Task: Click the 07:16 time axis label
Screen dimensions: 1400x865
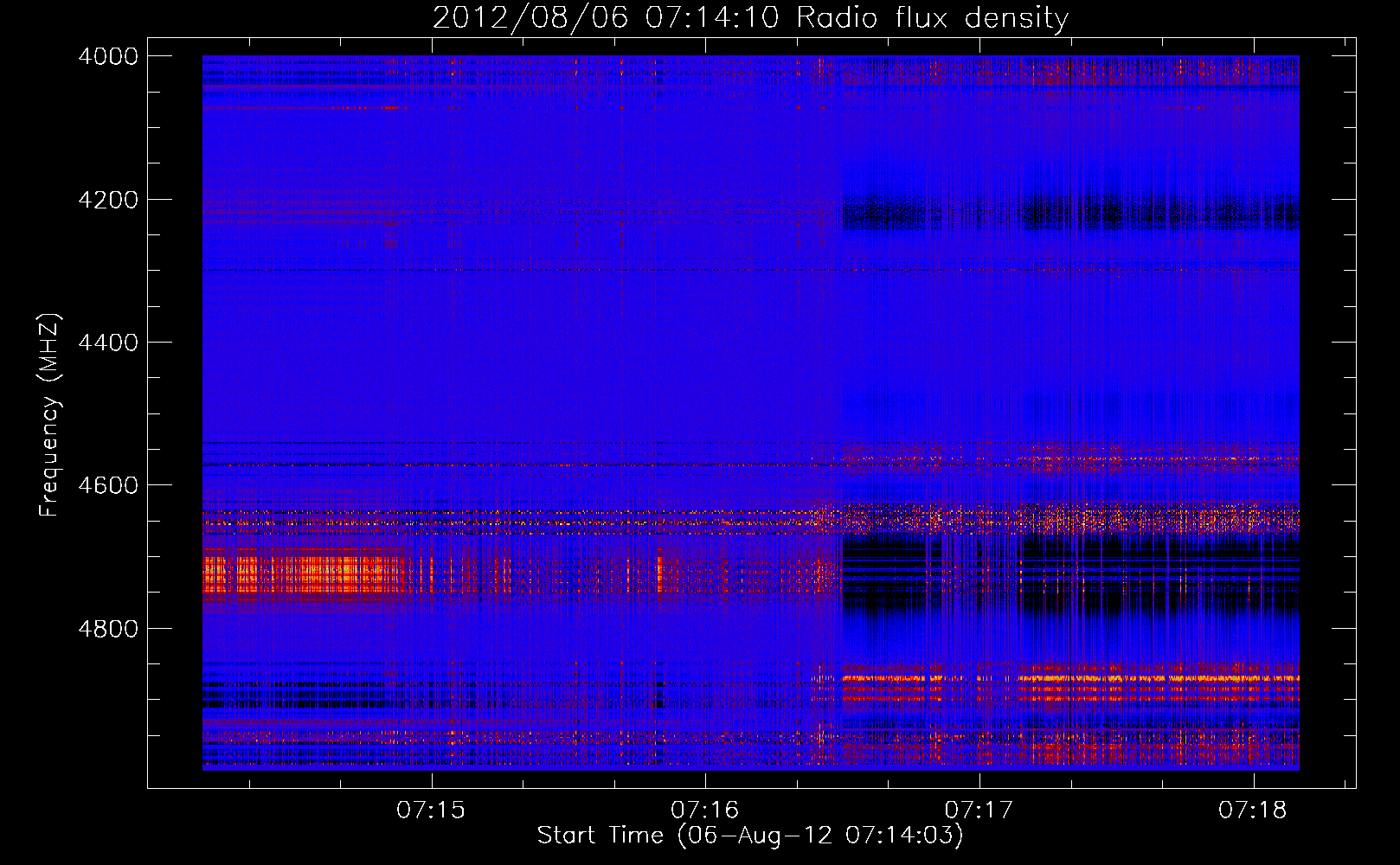Action: coord(705,811)
